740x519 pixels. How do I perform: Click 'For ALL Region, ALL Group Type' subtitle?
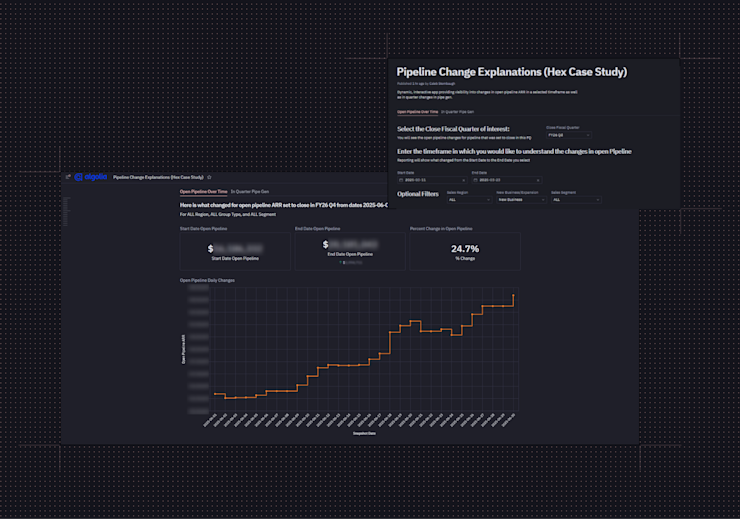[228, 214]
